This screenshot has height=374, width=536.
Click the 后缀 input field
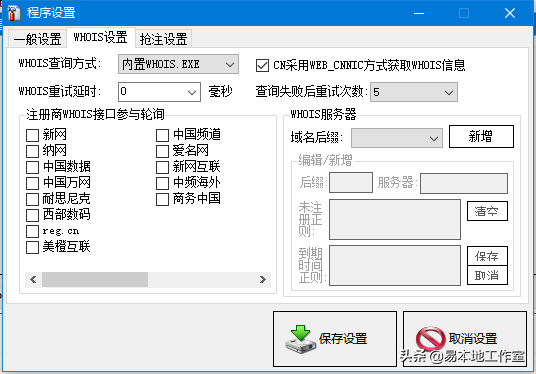[351, 183]
